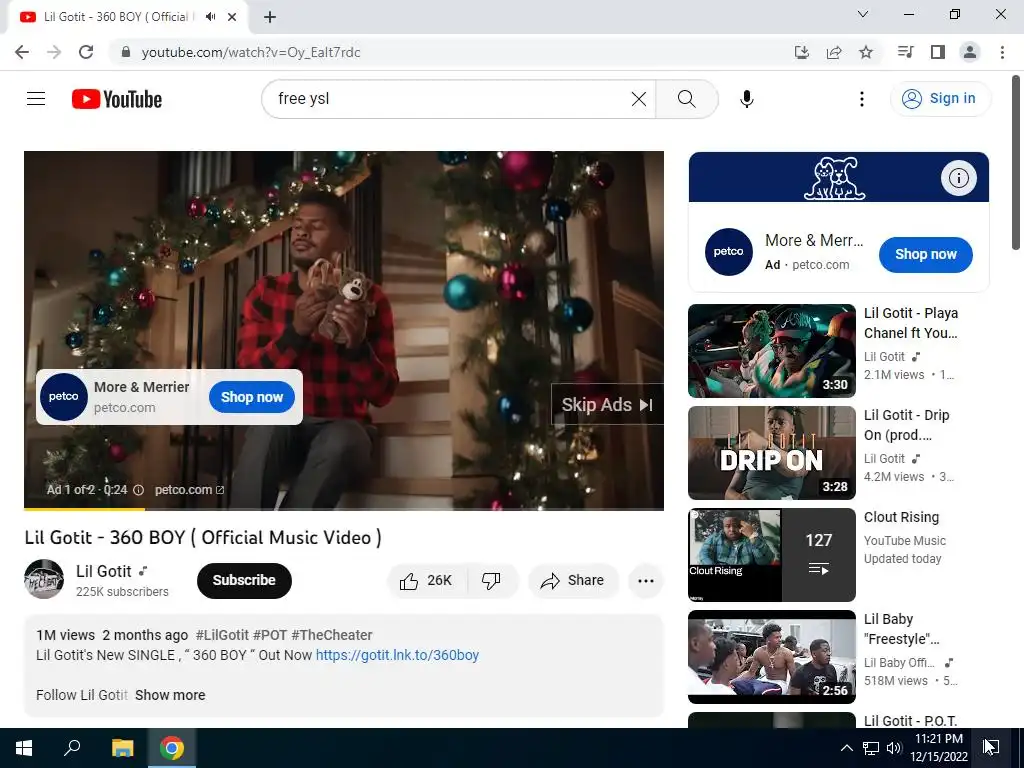Viewport: 1024px width, 768px height.
Task: Subscribe to Lil Gotit channel
Action: tap(244, 581)
